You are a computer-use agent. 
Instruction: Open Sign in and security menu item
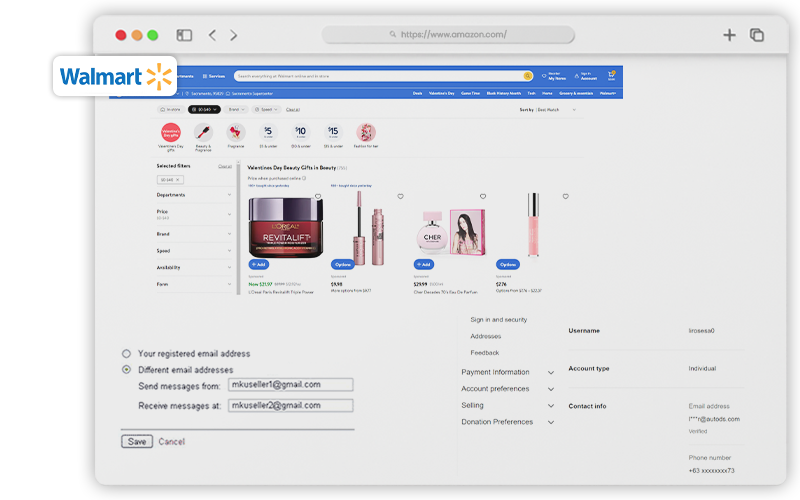(498, 320)
